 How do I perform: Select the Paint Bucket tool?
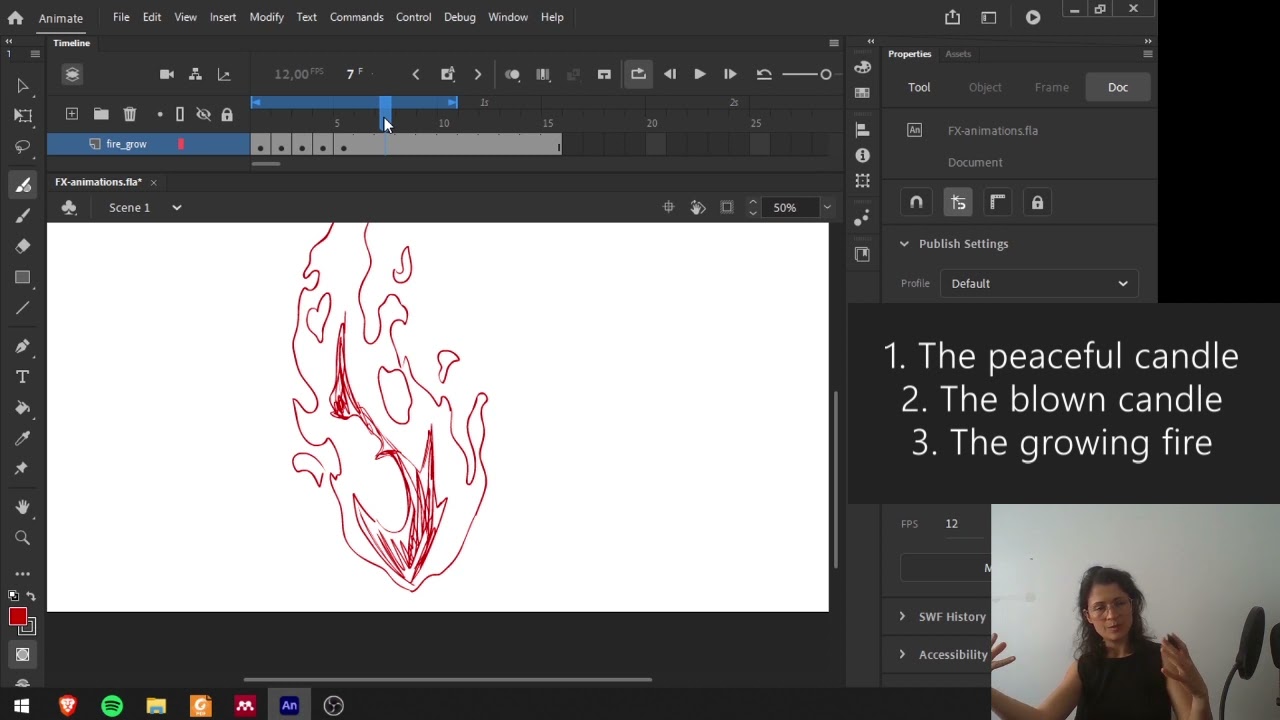[x=23, y=408]
